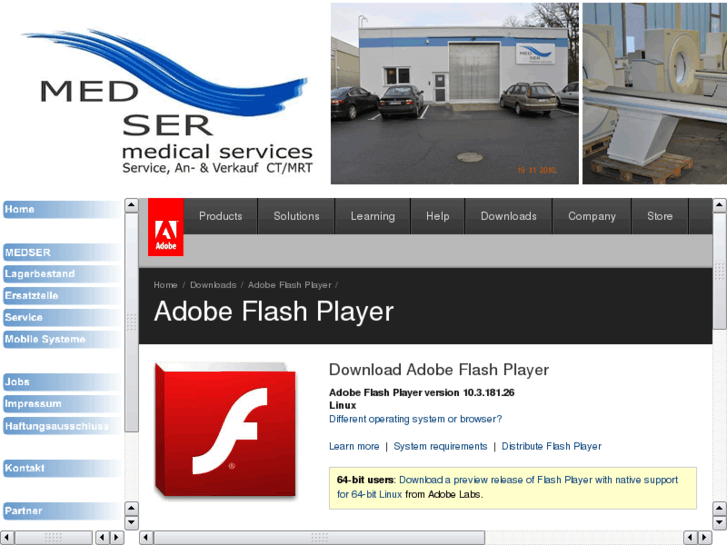Open the Kontakt sidebar entry
The image size is (727, 545).
(x=62, y=468)
